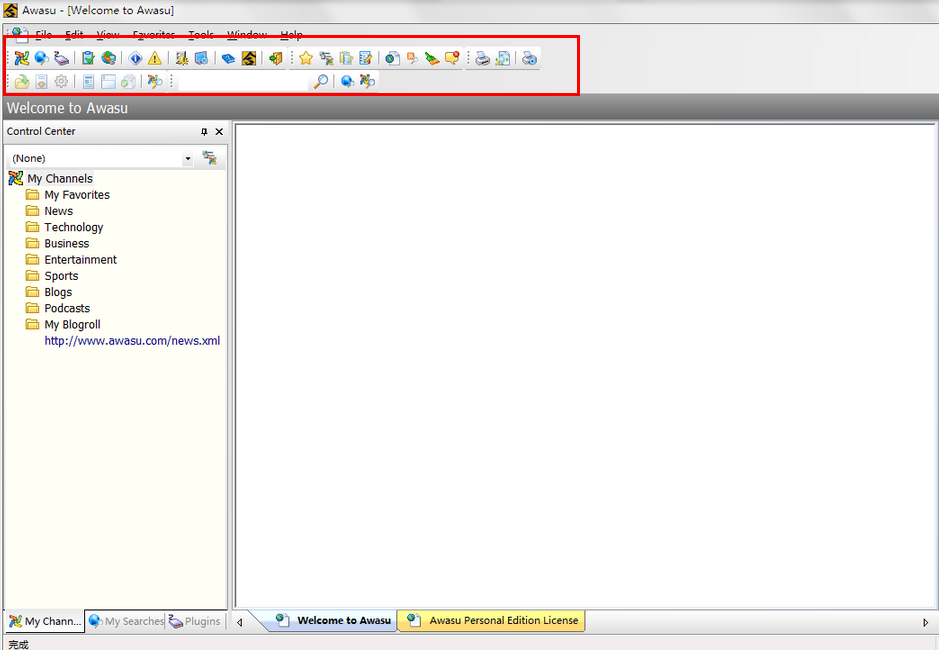Screen dimensions: 939x650
Task: Click inside the toolbar search input field
Action: tap(244, 81)
